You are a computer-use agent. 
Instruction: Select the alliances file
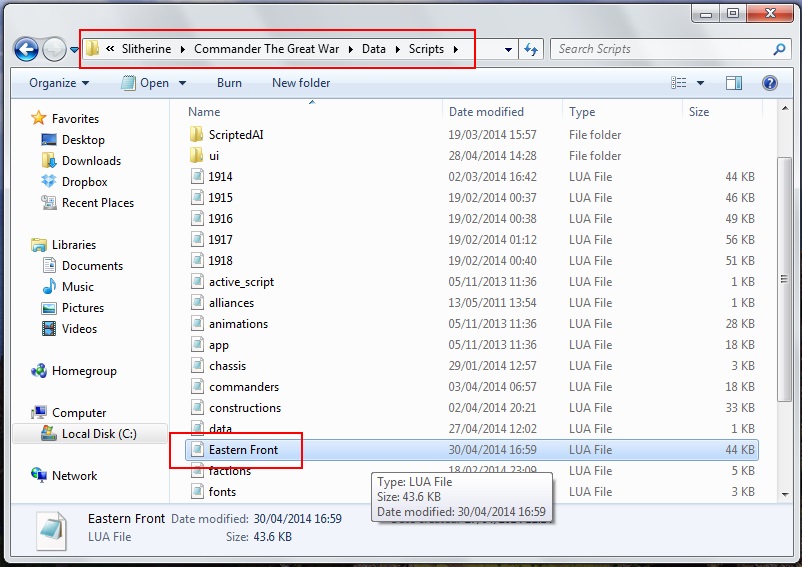click(231, 303)
